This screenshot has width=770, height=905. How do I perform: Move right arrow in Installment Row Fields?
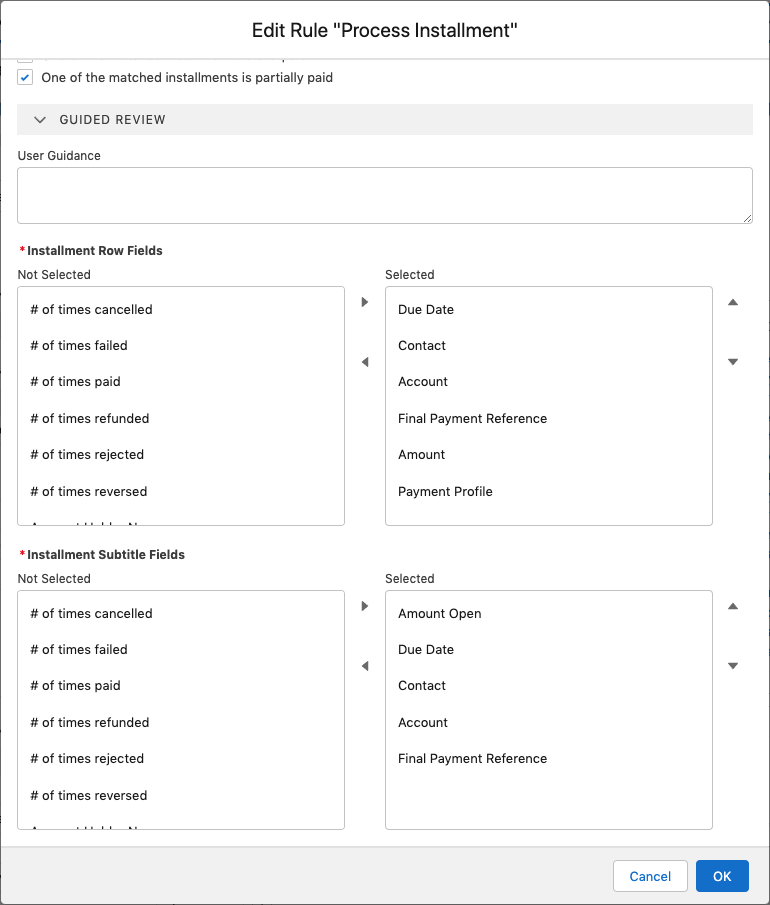365,302
